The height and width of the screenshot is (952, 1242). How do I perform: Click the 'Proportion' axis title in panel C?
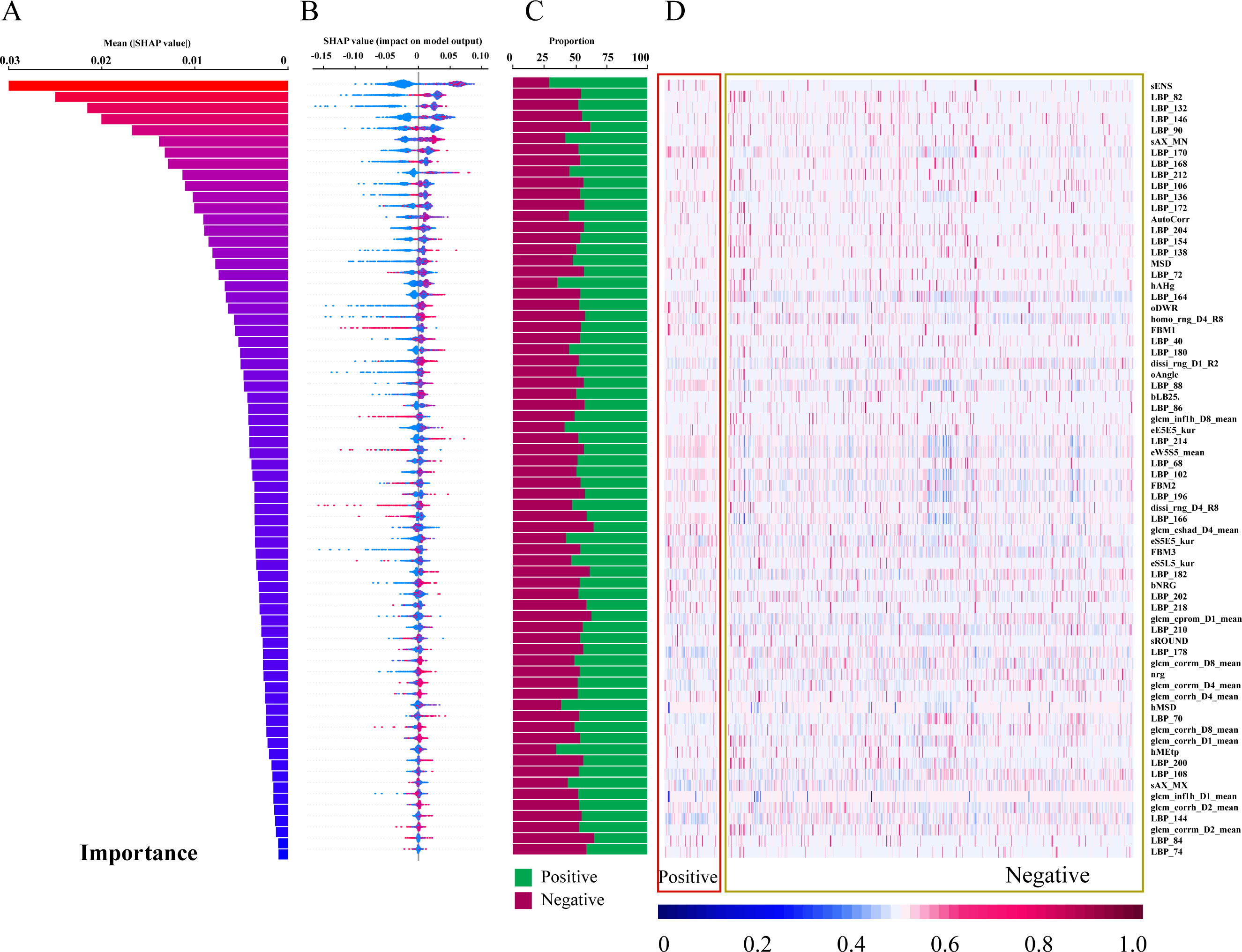click(x=571, y=41)
